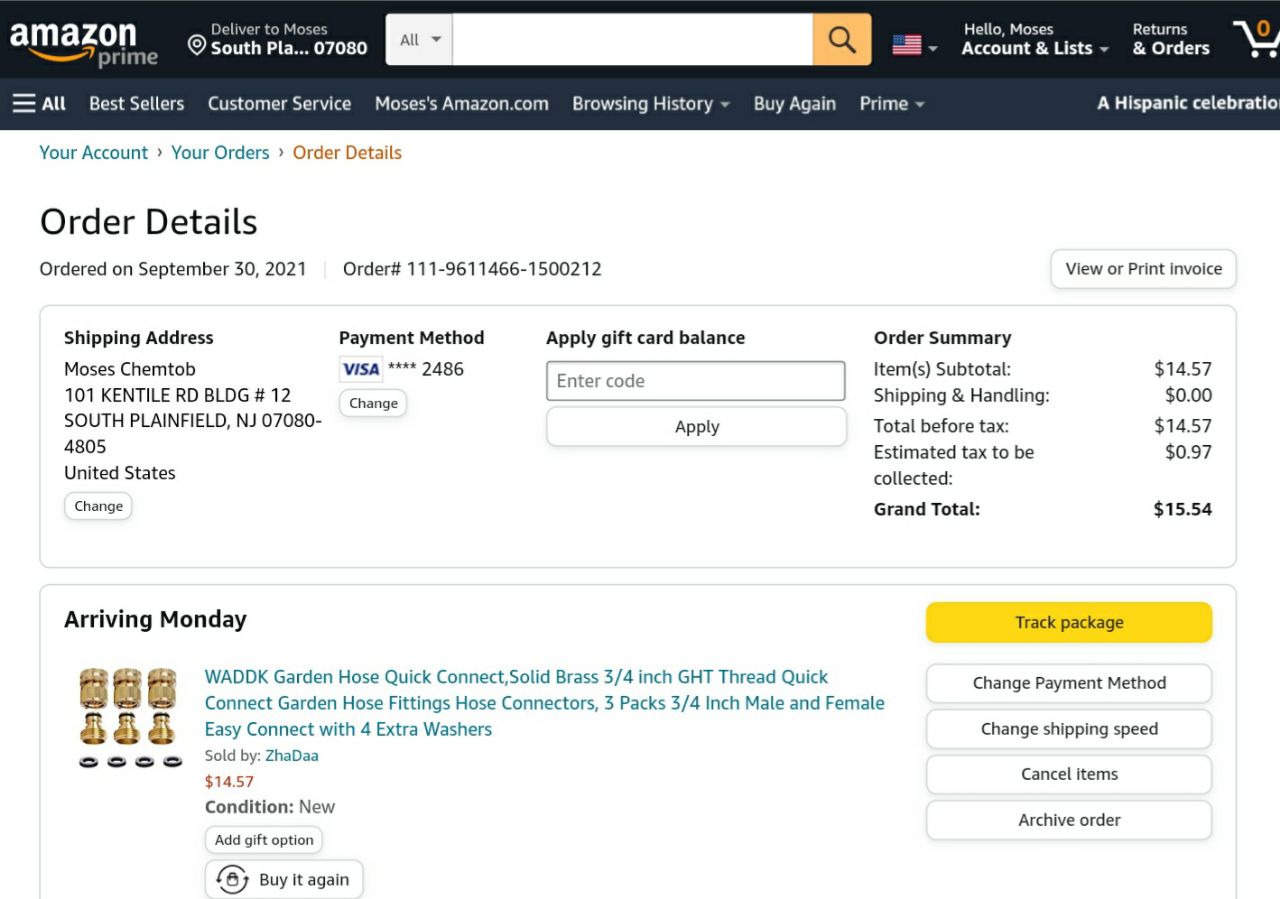Screen dimensions: 1280x899
Task: Click the Buy it again button
Action: [284, 880]
